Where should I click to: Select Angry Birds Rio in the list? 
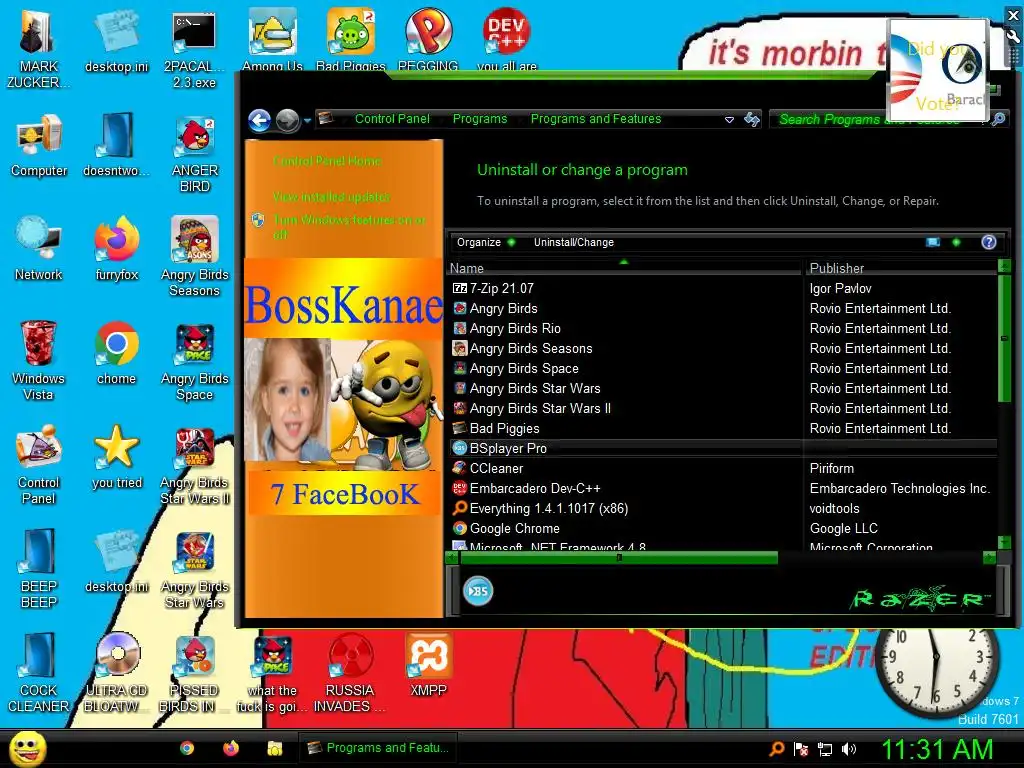[722, 328]
